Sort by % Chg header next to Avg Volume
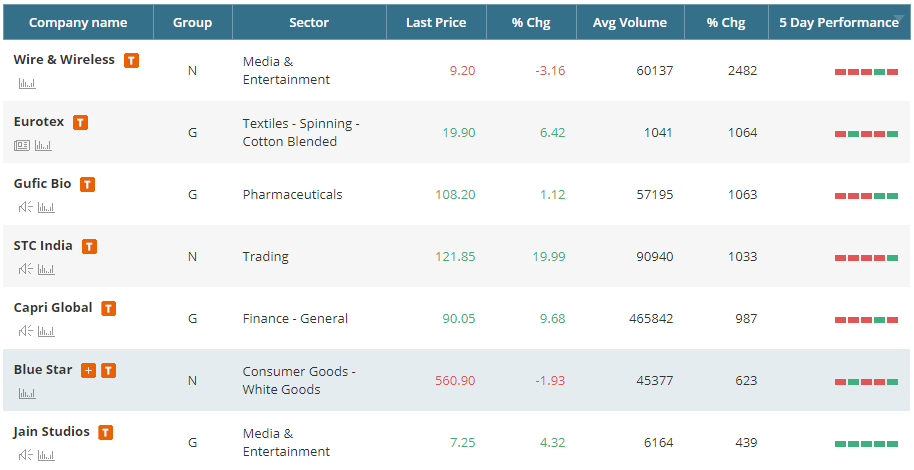This screenshot has height=470, width=914. point(726,23)
